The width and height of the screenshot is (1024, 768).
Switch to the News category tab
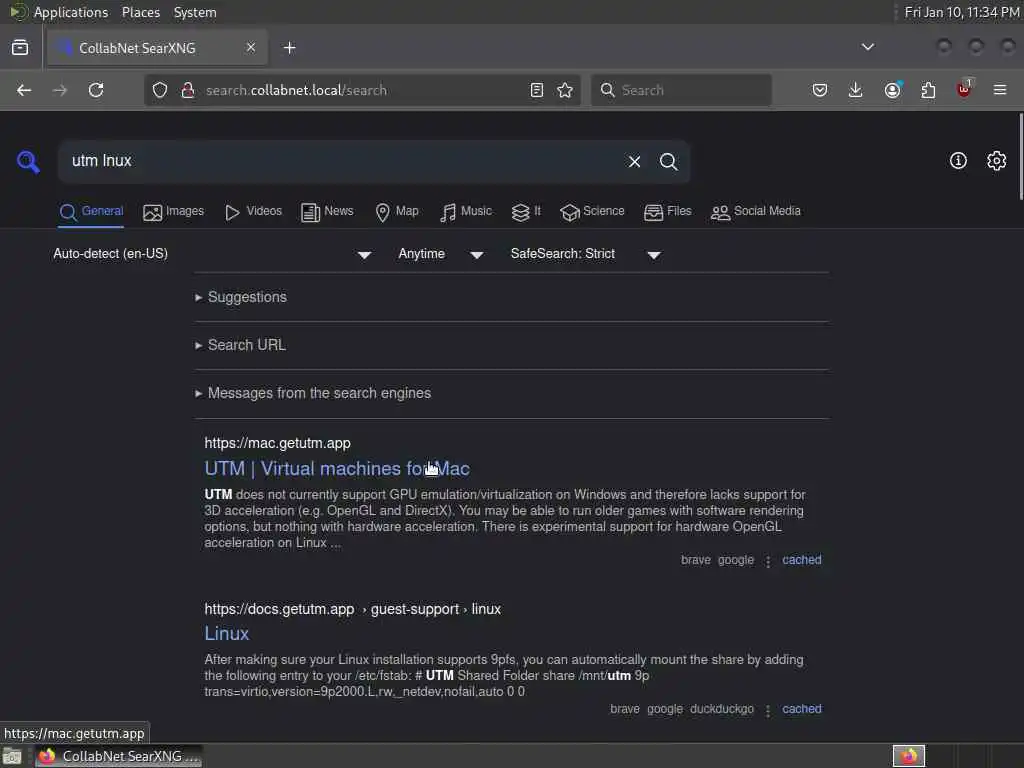point(327,212)
